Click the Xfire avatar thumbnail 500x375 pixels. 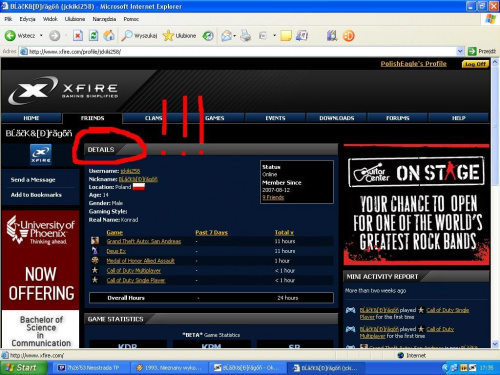[41, 154]
